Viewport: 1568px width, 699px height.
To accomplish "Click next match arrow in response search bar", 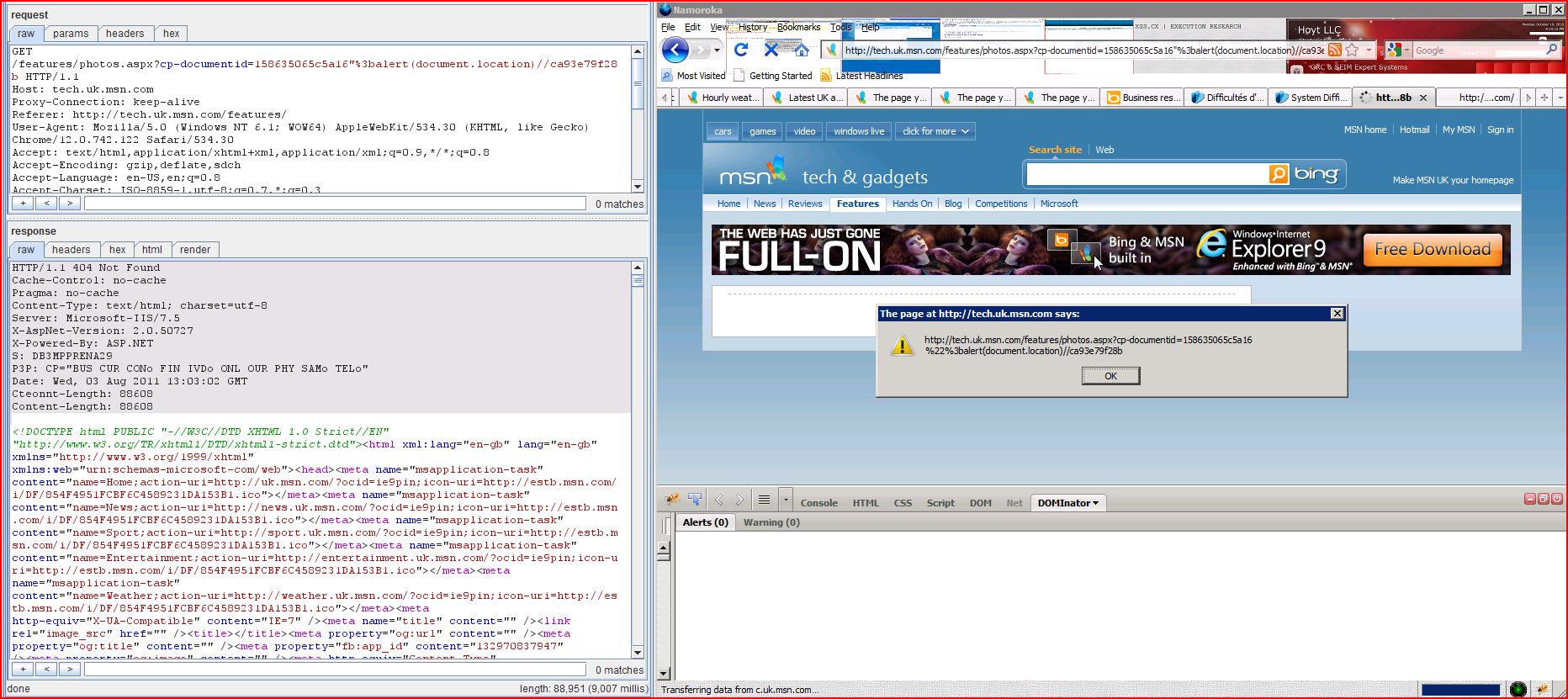I will [x=70, y=670].
